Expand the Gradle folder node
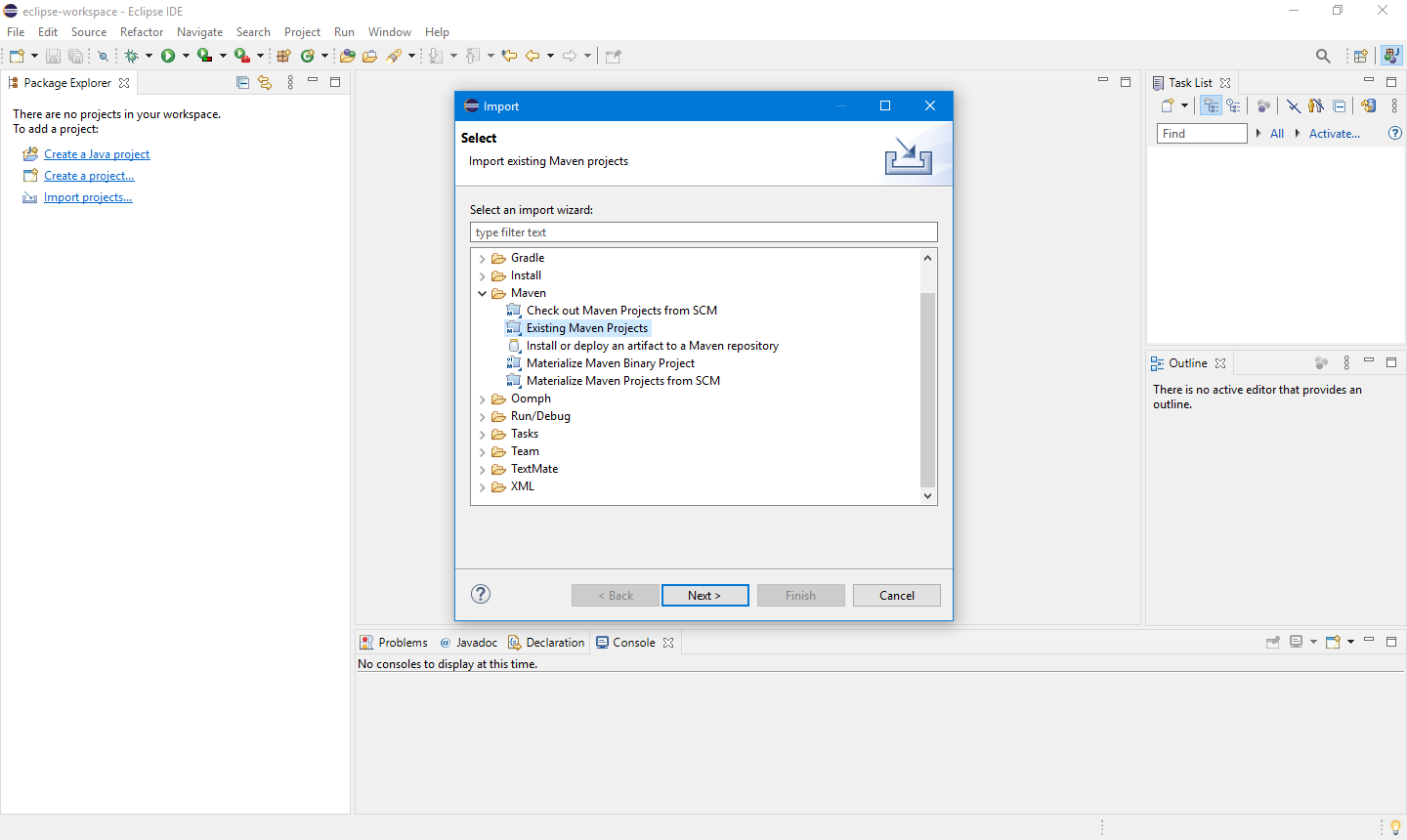Viewport: 1407px width, 840px height. [483, 259]
